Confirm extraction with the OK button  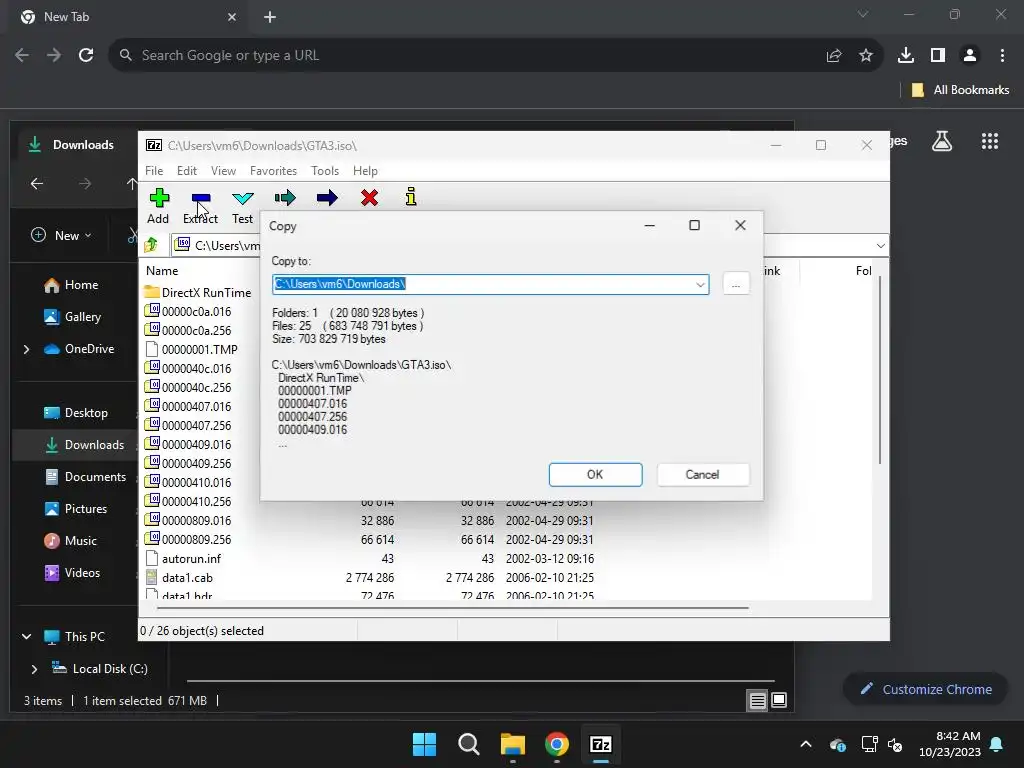(595, 475)
